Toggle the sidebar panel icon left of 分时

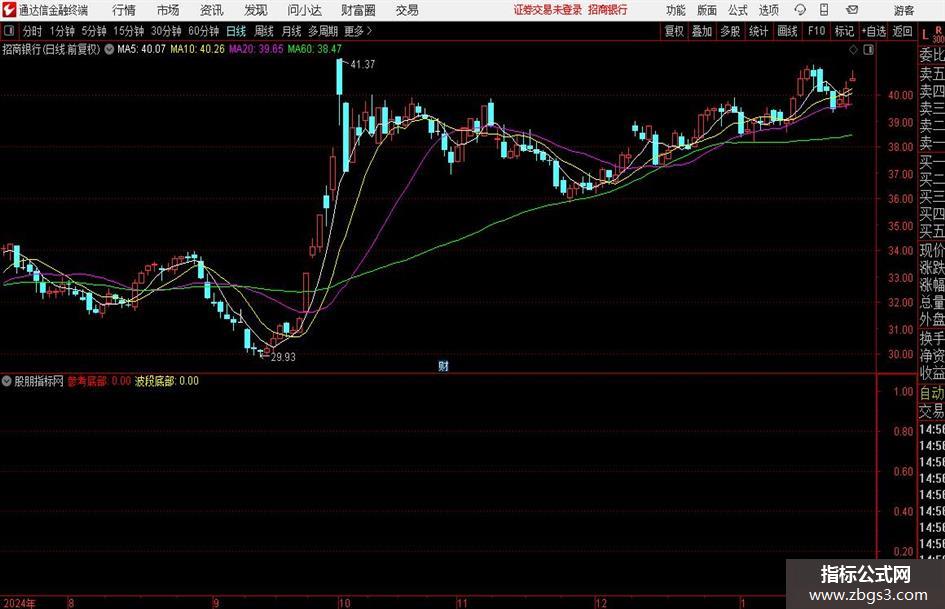9,31
